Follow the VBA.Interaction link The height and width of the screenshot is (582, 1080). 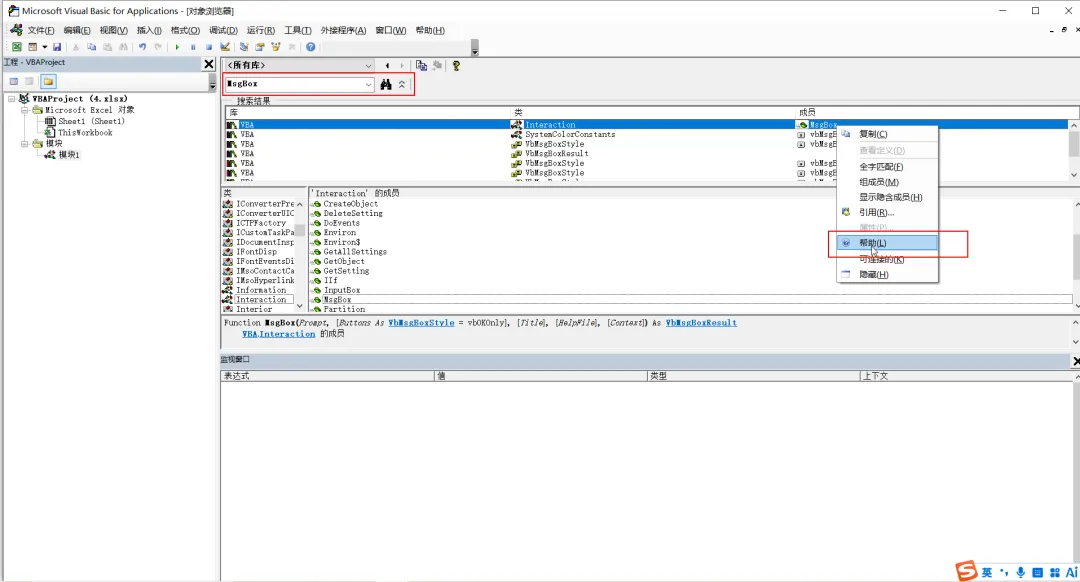tap(278, 333)
